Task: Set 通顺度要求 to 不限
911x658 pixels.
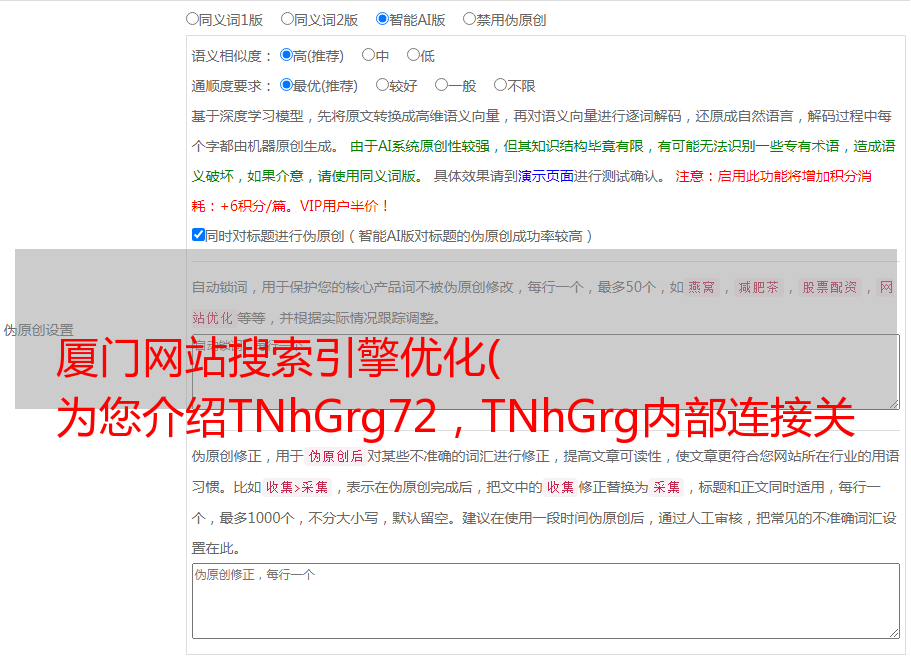Action: click(500, 85)
